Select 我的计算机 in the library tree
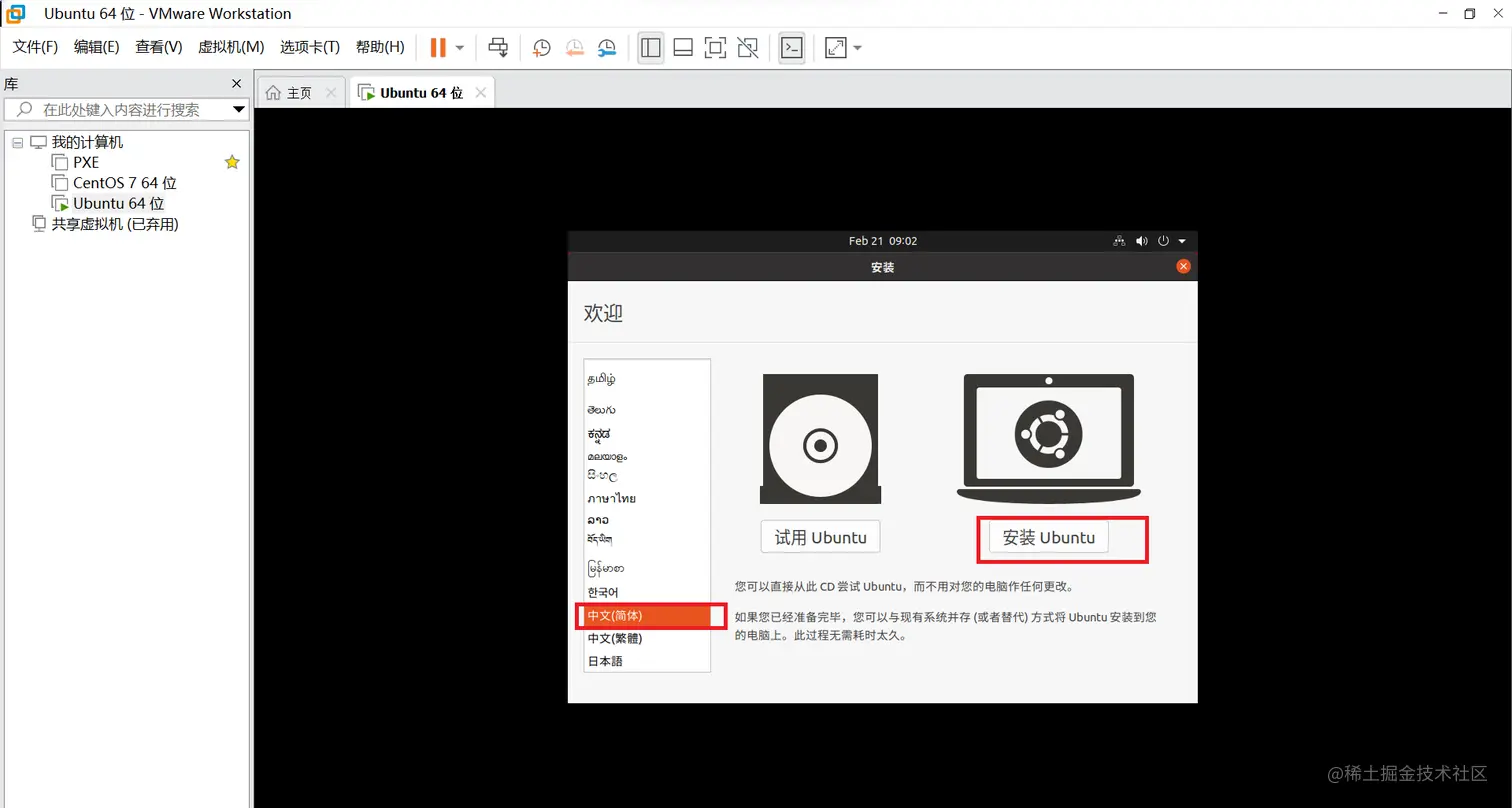1512x808 pixels. click(x=87, y=142)
